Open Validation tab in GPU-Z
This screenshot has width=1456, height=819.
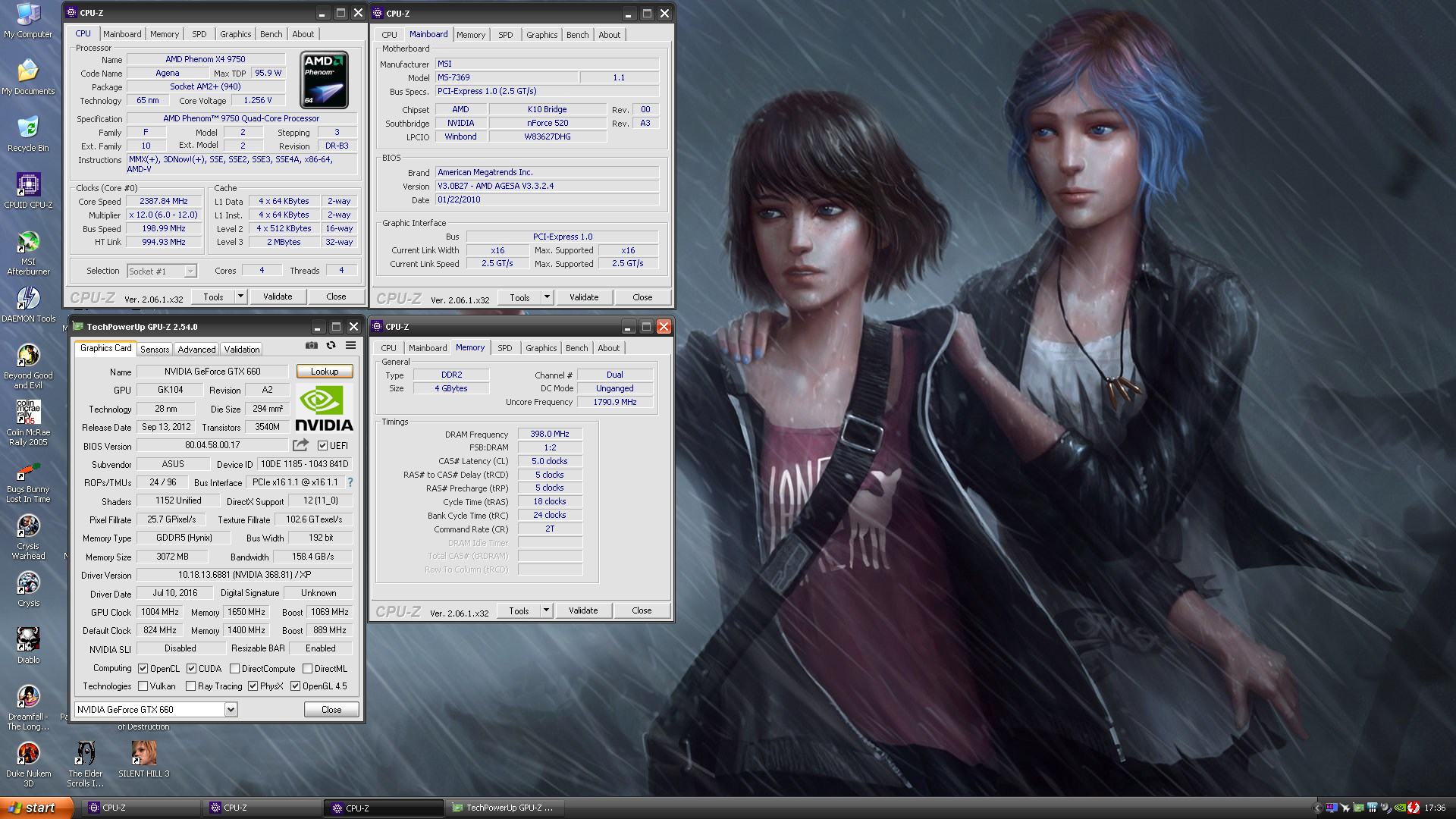[x=241, y=350]
